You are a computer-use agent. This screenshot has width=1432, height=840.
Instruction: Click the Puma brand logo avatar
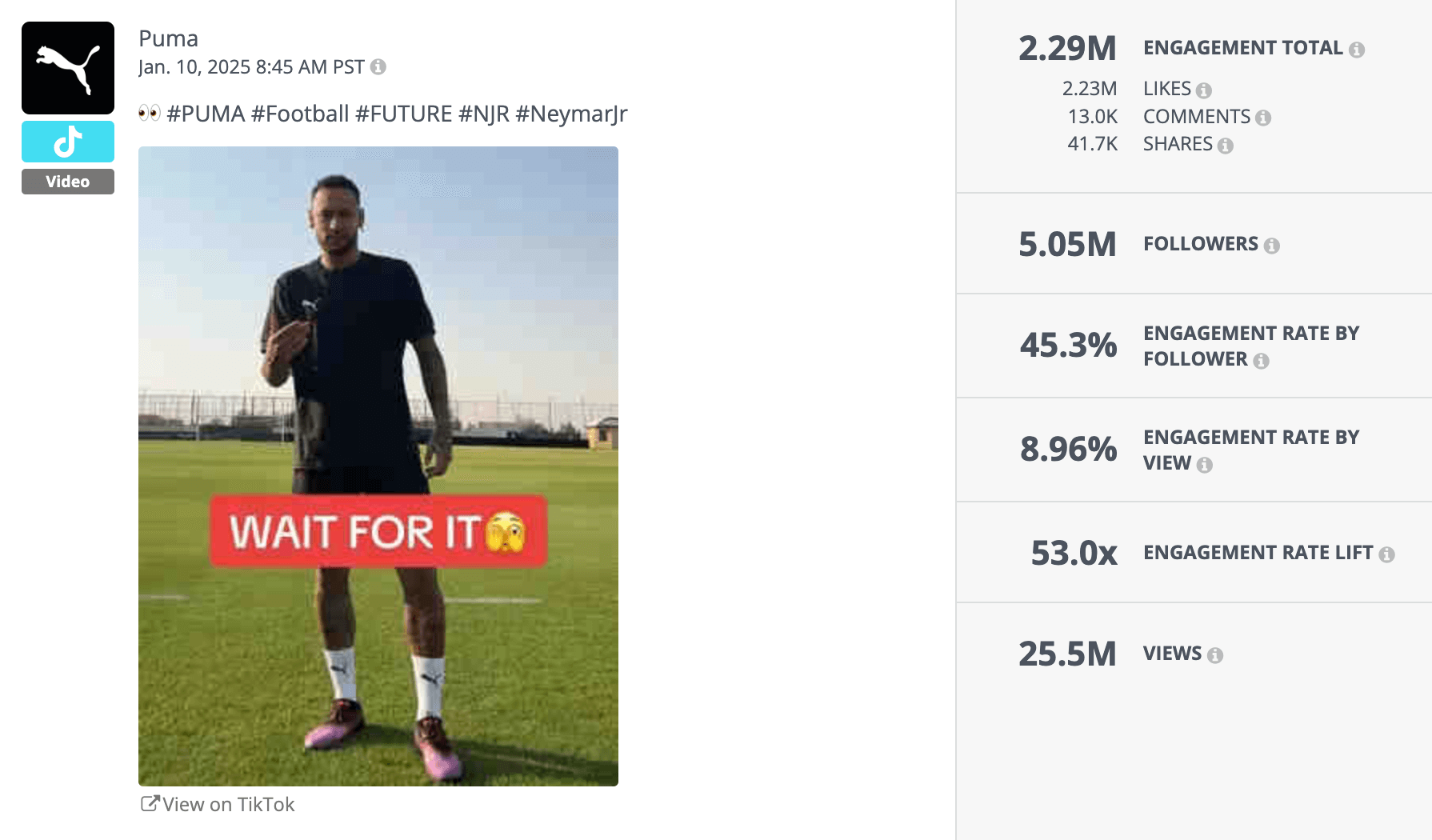click(x=67, y=68)
